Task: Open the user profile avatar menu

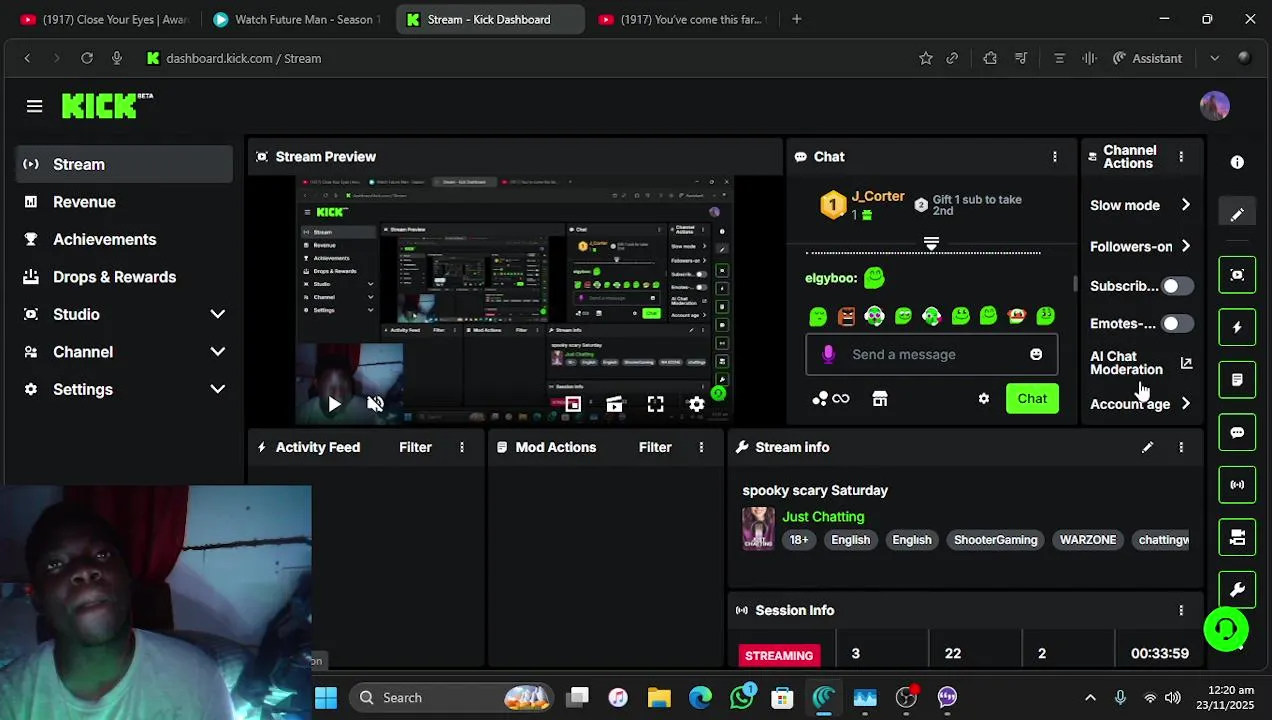Action: 1214,106
